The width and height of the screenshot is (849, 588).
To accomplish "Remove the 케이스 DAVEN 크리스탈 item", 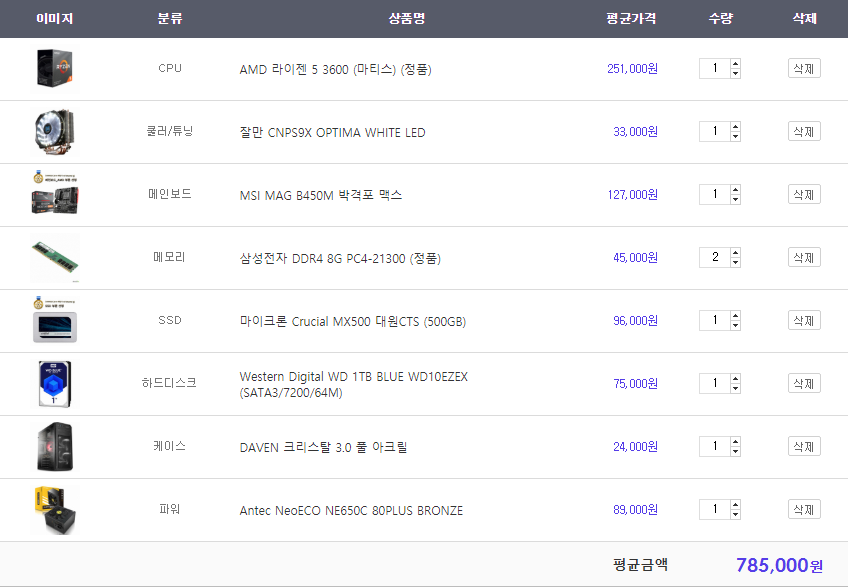I will pyautogui.click(x=804, y=446).
